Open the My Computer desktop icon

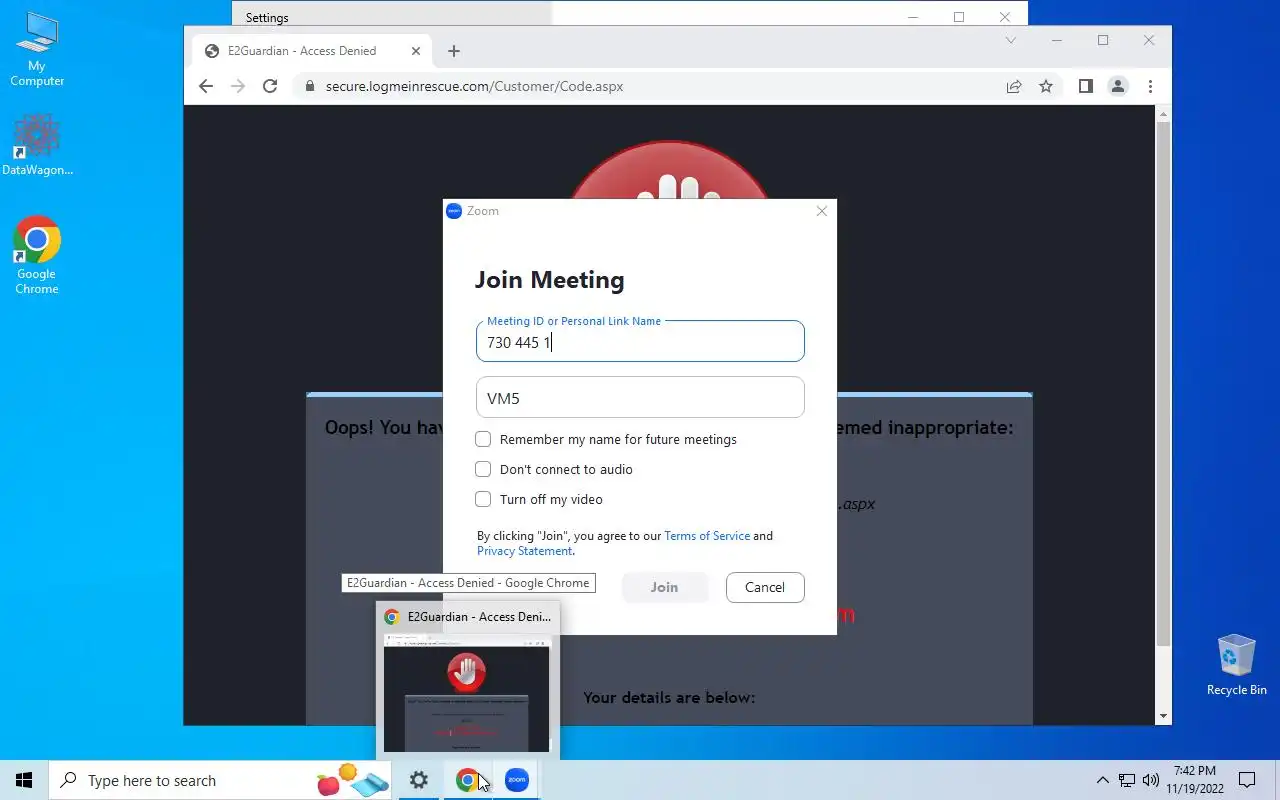37,50
